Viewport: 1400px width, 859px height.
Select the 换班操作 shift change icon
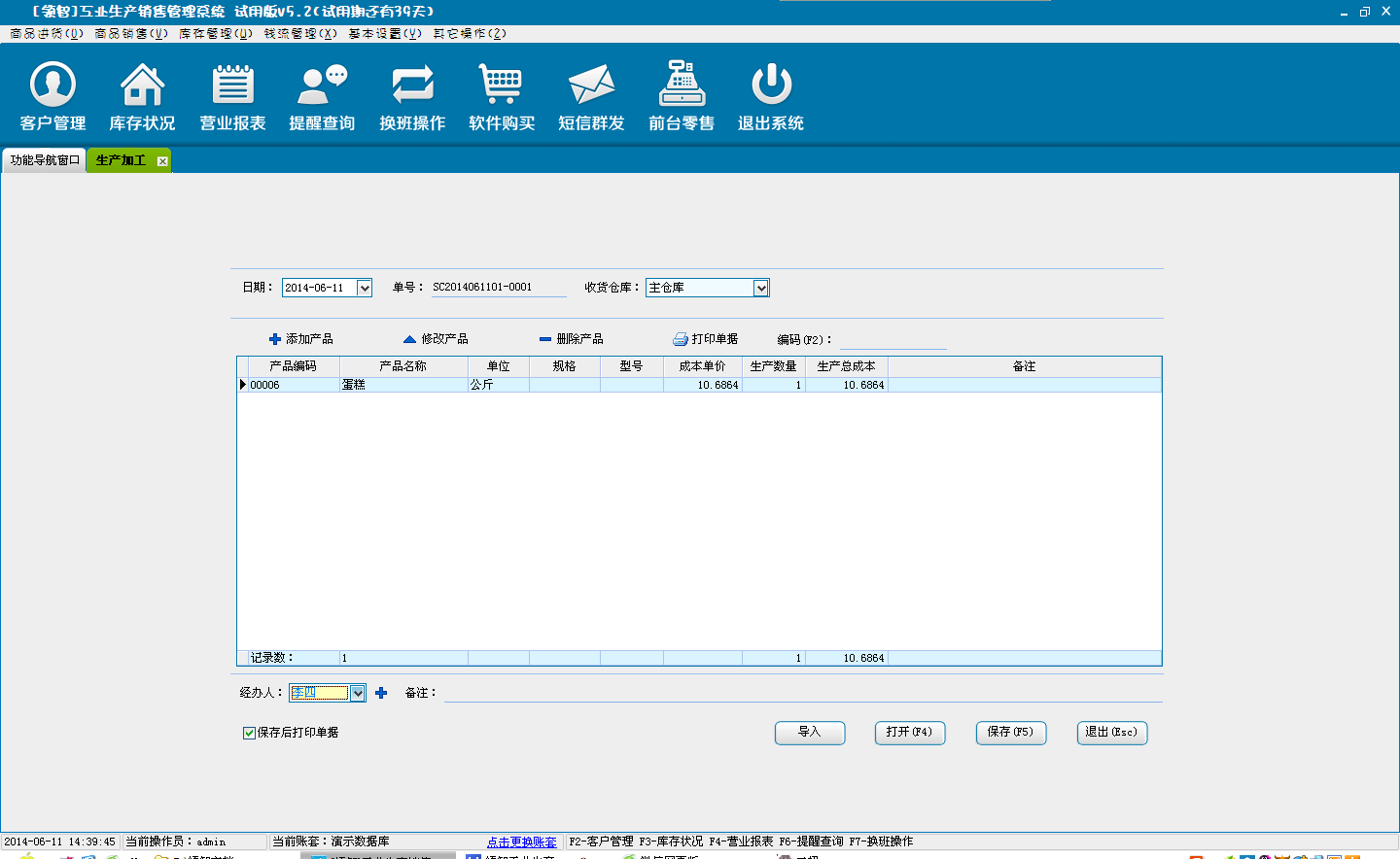click(412, 86)
